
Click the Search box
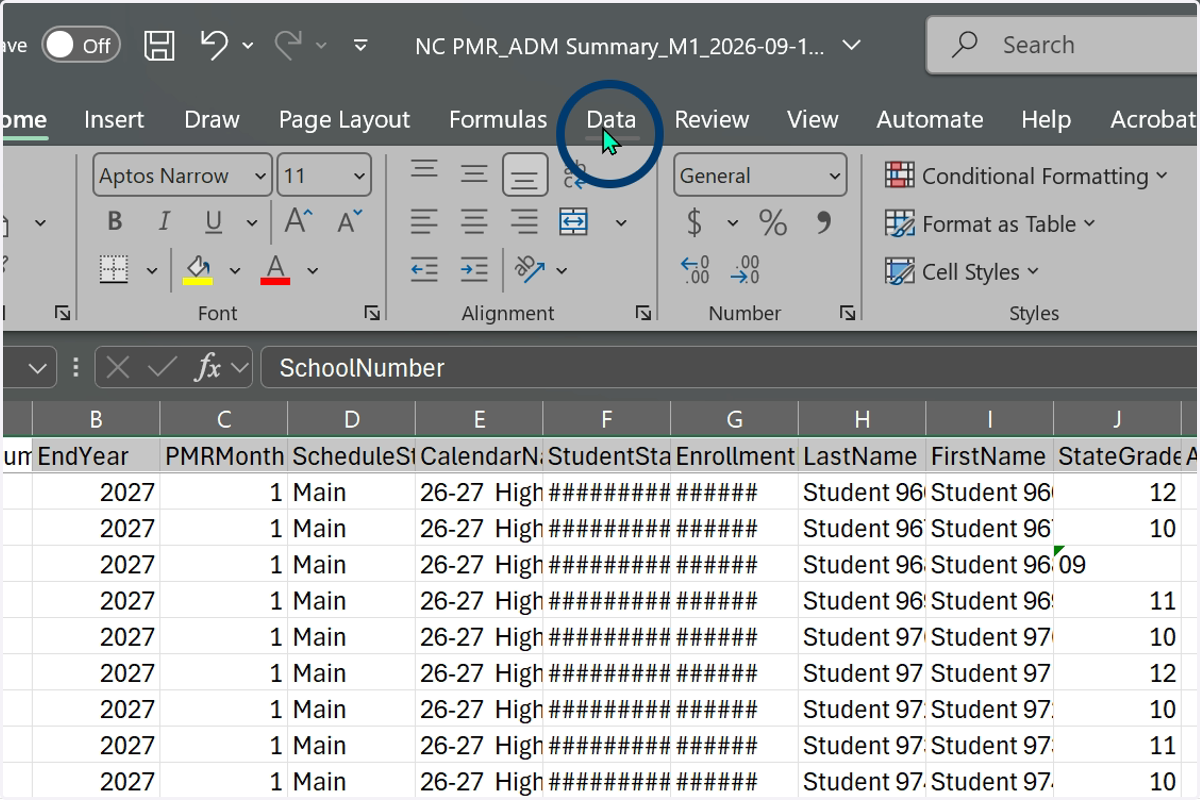[1063, 45]
